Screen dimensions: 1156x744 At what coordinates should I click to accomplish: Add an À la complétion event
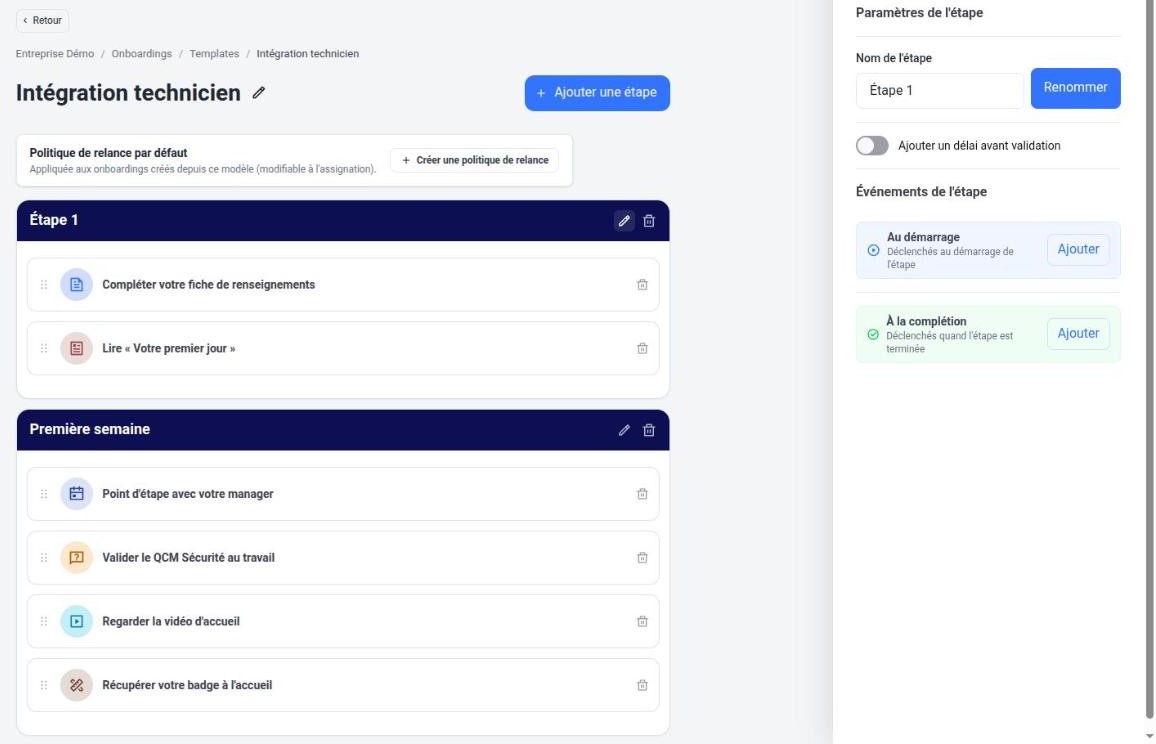pos(1078,333)
